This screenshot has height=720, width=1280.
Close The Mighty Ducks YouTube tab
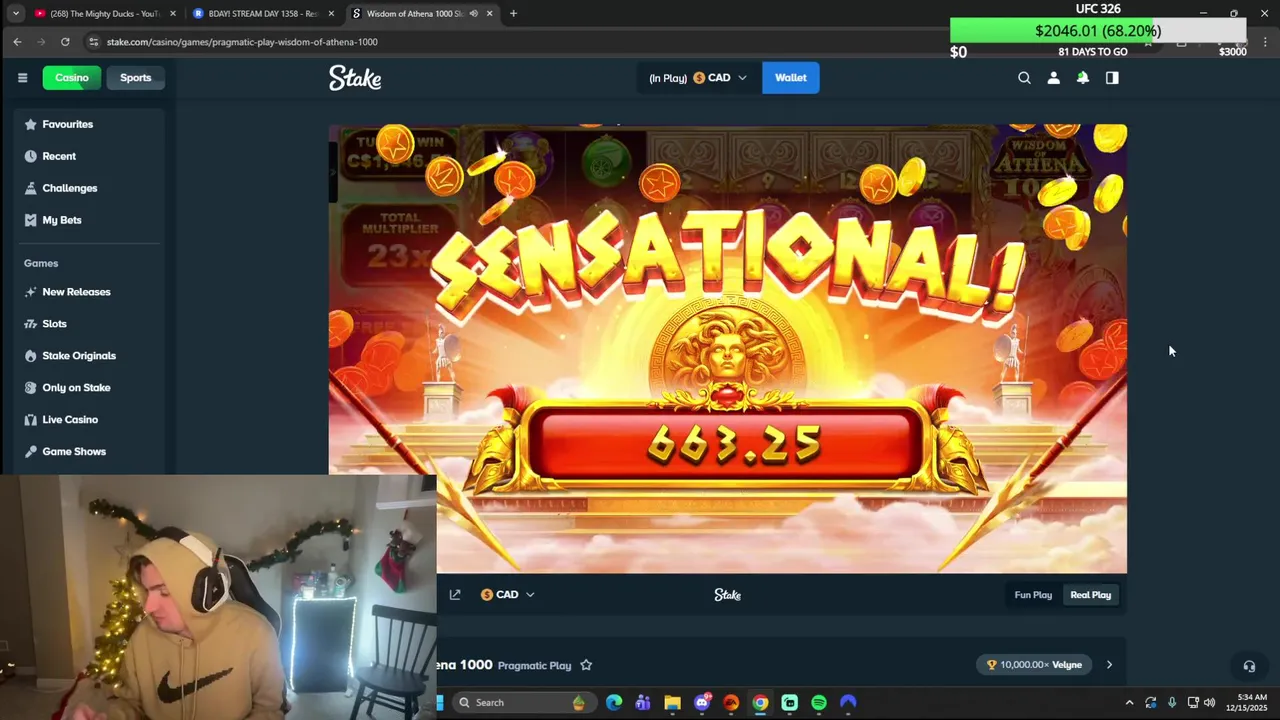pos(173,14)
